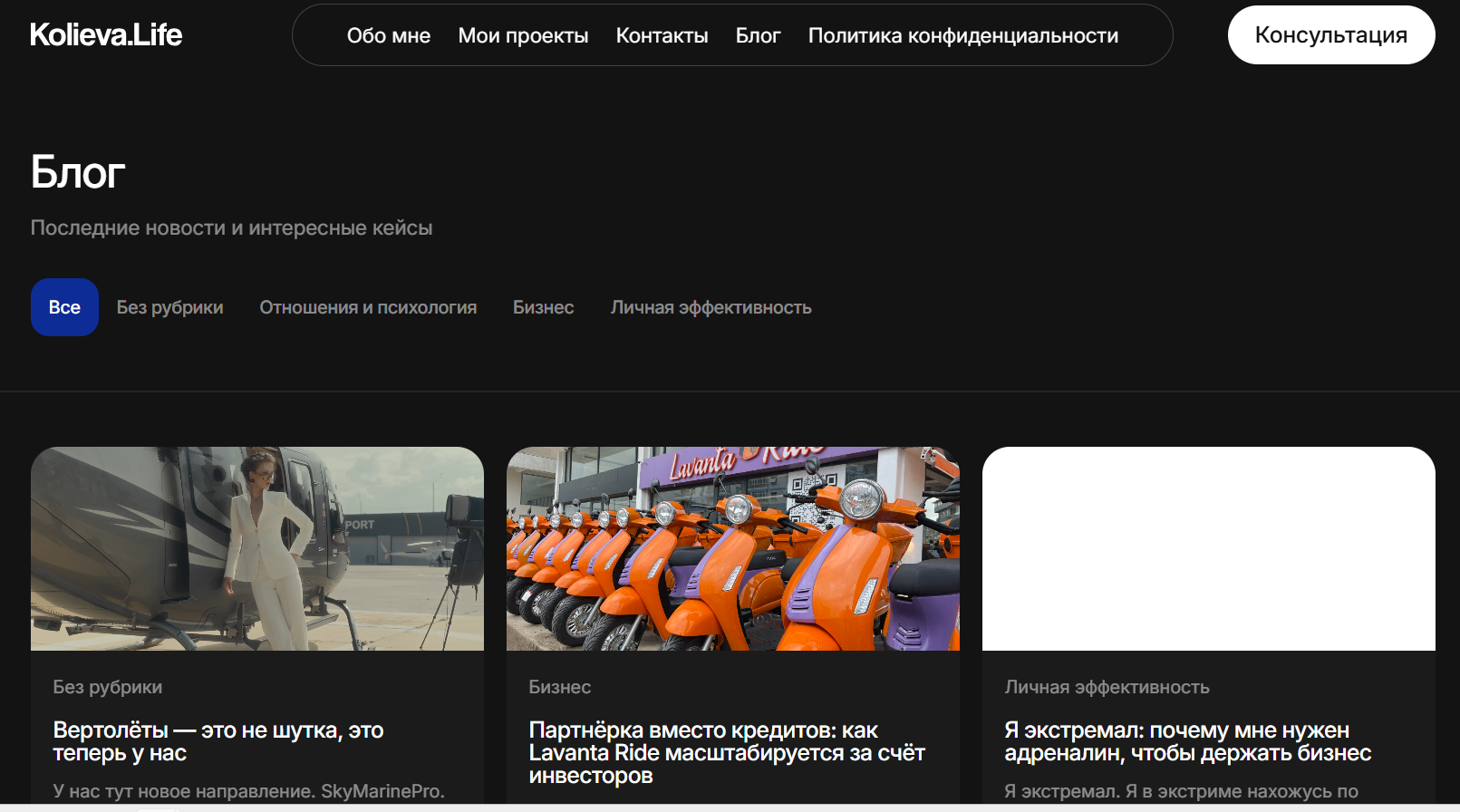This screenshot has width=1460, height=812.
Task: Click Бизнес label on Lavanta Ride card
Action: coord(560,687)
